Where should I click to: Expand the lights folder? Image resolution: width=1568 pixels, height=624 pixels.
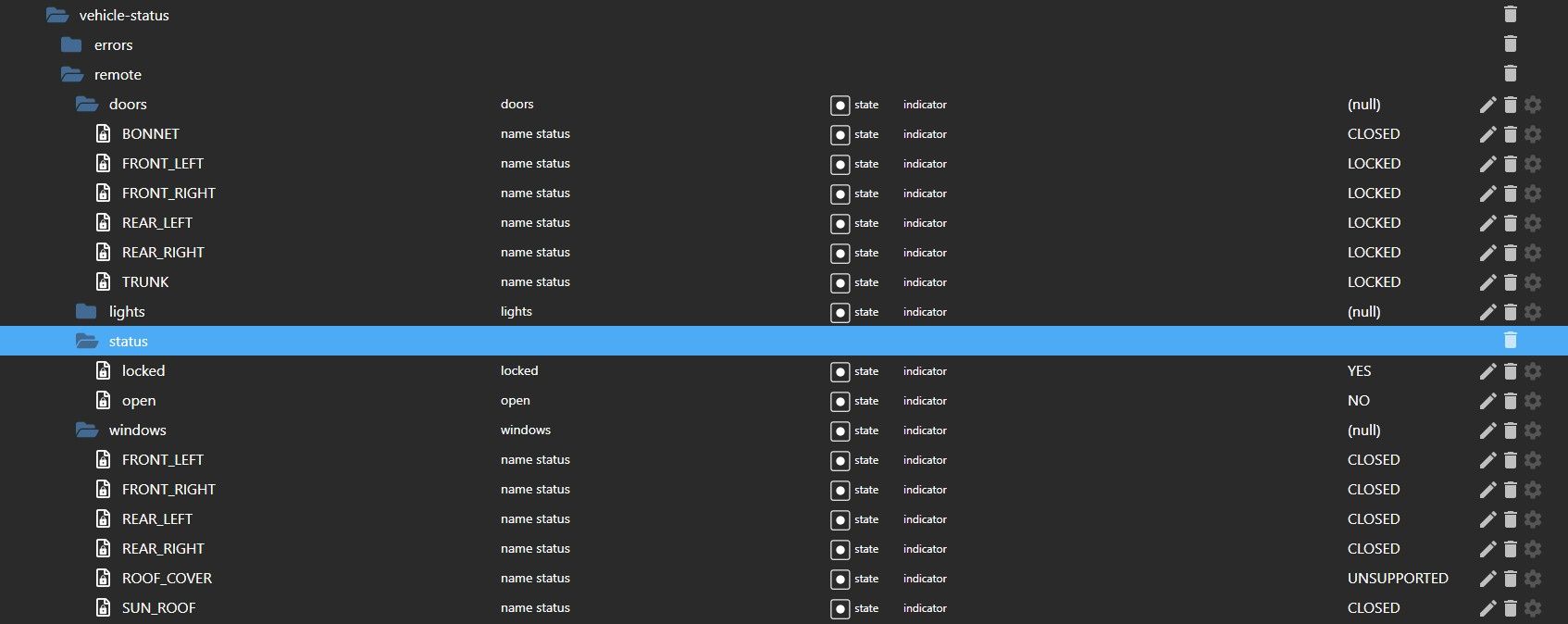(x=86, y=311)
